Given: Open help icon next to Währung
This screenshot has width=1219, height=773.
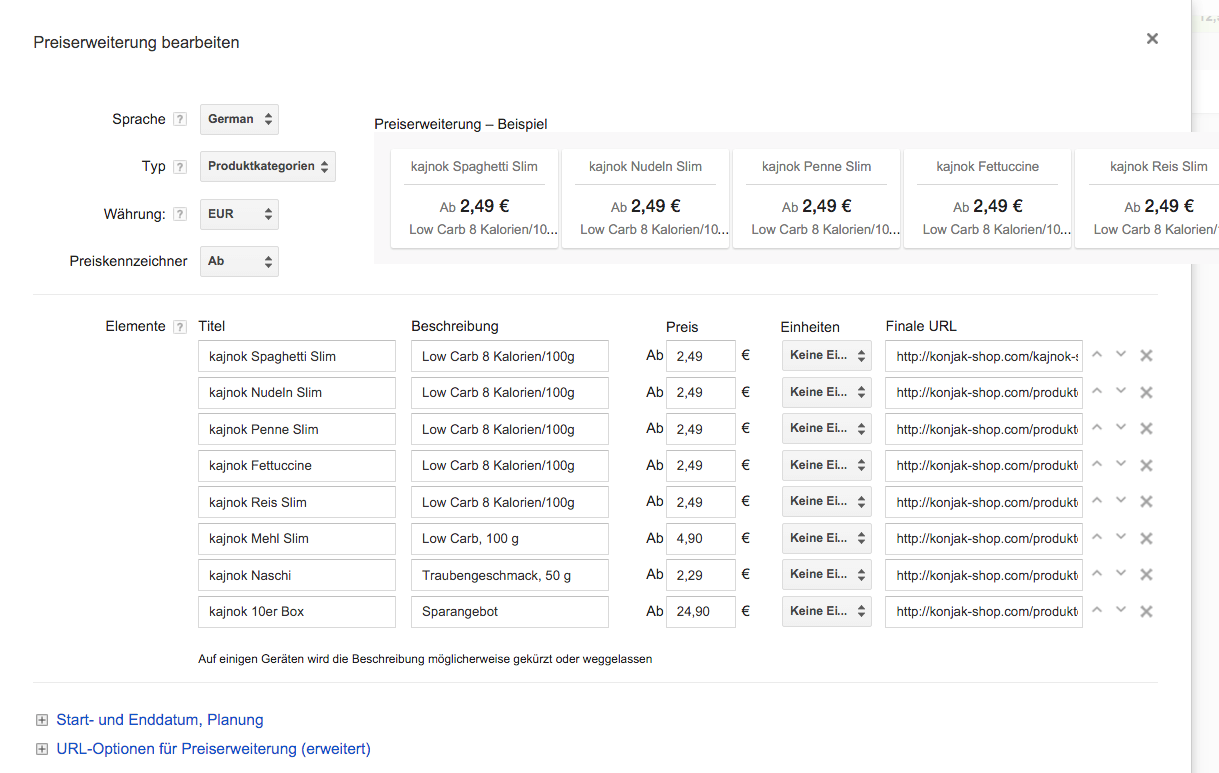Looking at the screenshot, I should pyautogui.click(x=180, y=214).
